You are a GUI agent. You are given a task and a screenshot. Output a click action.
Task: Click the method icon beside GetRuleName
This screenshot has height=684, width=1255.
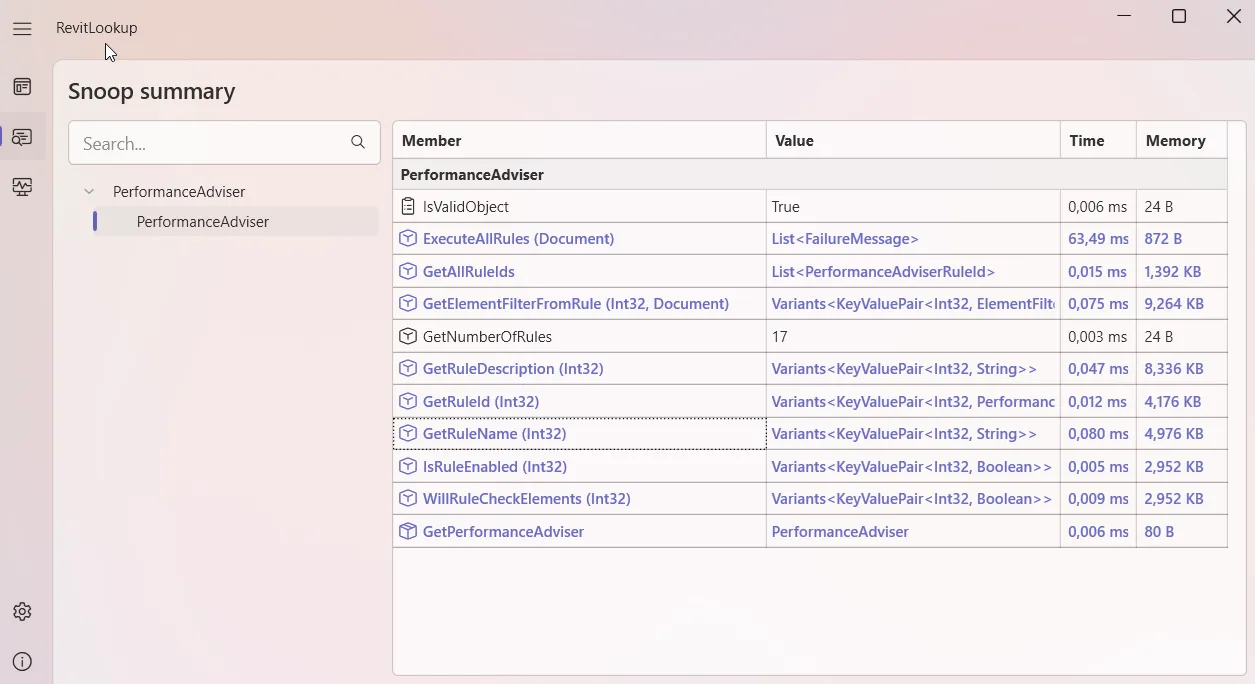407,433
